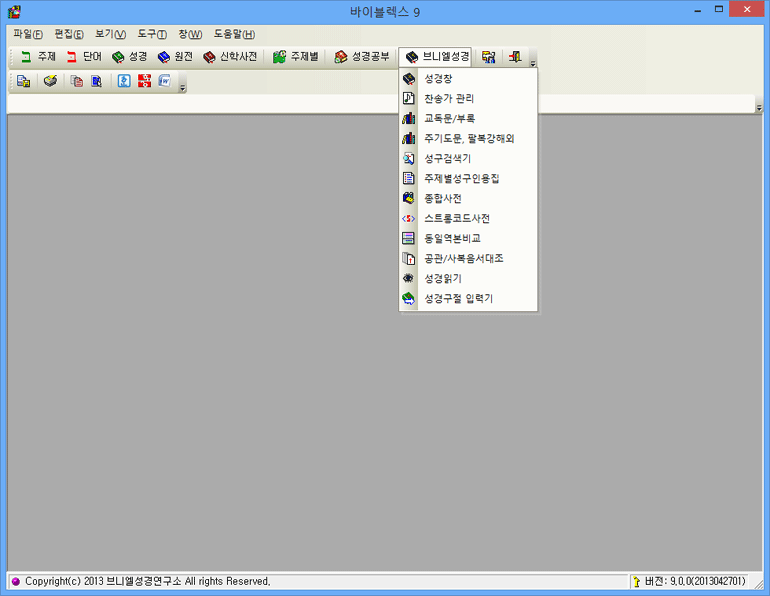Select 성경창 from the dropdown menu
This screenshot has width=770, height=596.
point(468,79)
